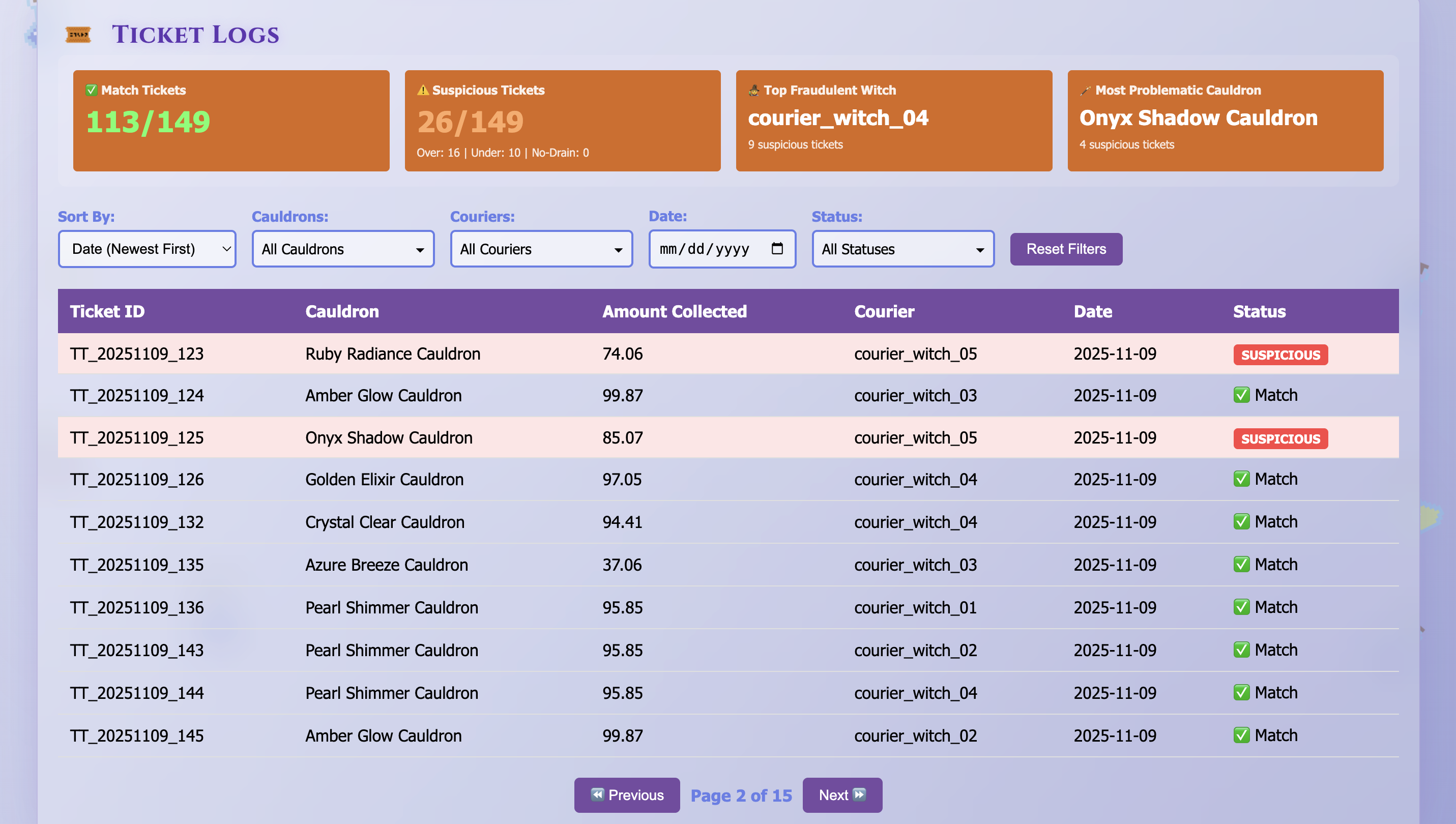Expand the All Cauldrons dropdown
Screen dimensions: 1456x824
pyautogui.click(x=343, y=249)
